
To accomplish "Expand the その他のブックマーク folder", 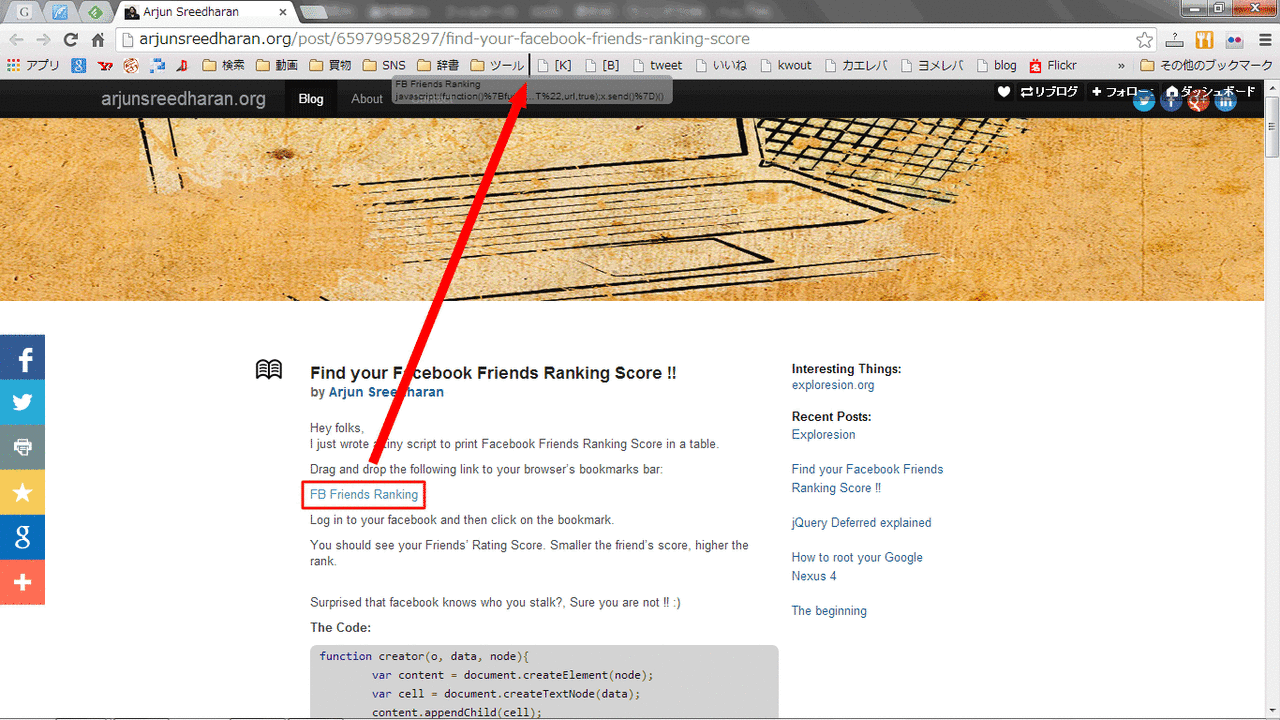I will coord(1207,65).
